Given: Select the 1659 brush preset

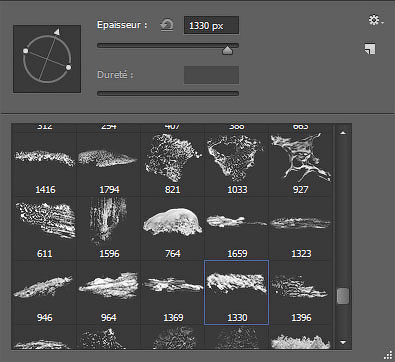Looking at the screenshot, I should pyautogui.click(x=237, y=229).
